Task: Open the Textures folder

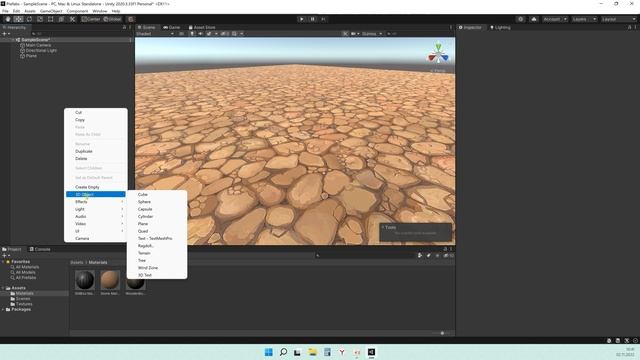Action: [24, 304]
